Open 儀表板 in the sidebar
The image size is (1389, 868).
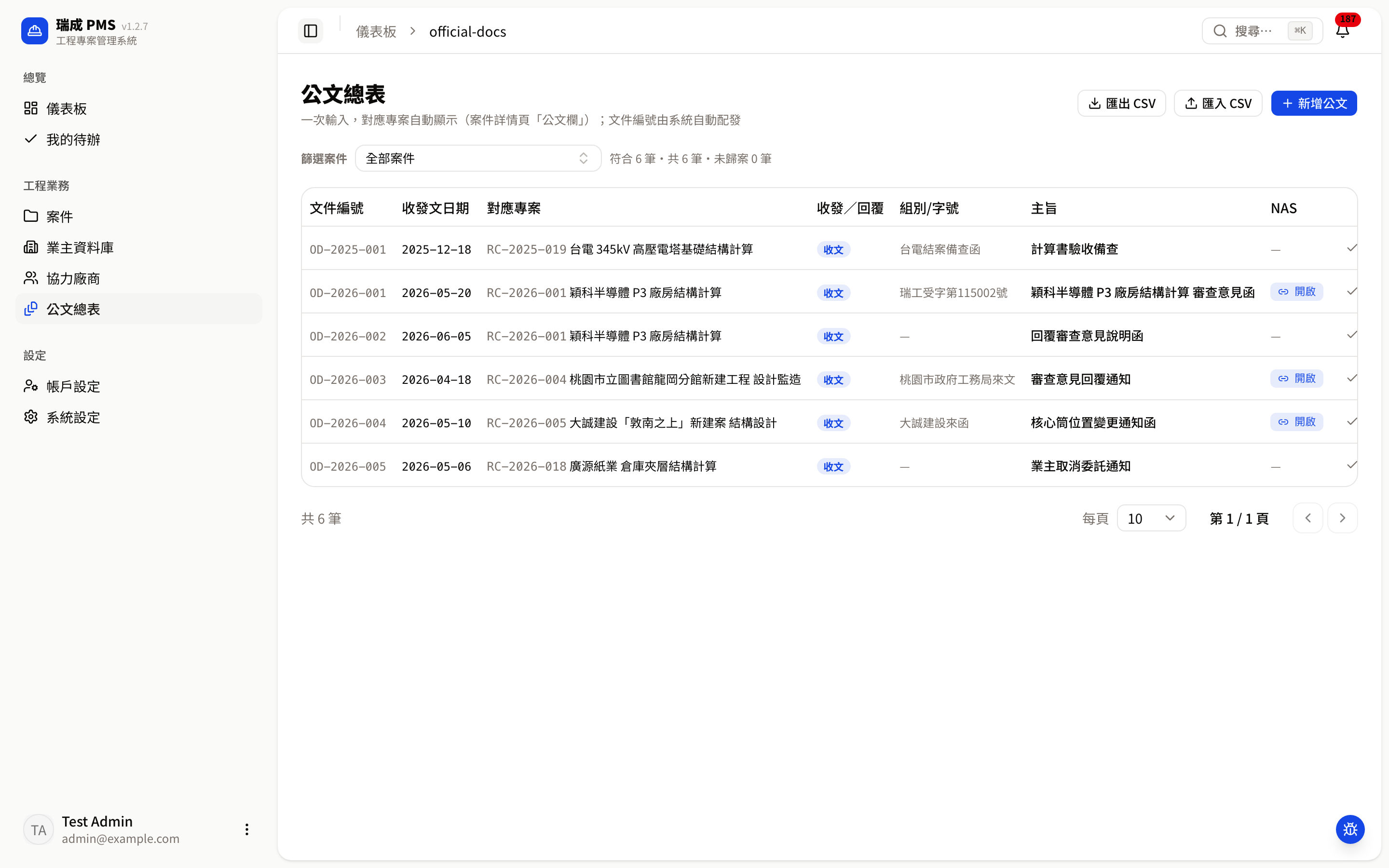[139, 108]
